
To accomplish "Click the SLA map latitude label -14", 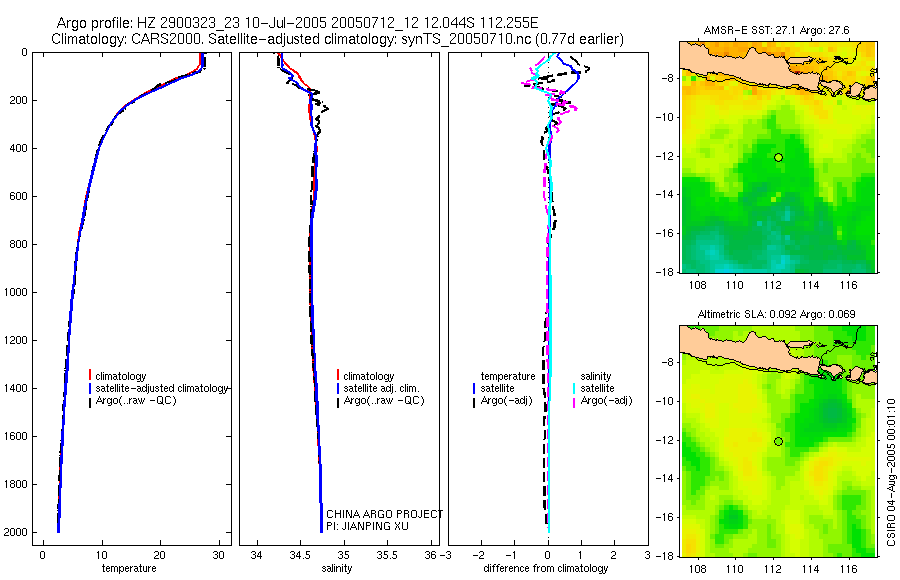I will point(665,478).
